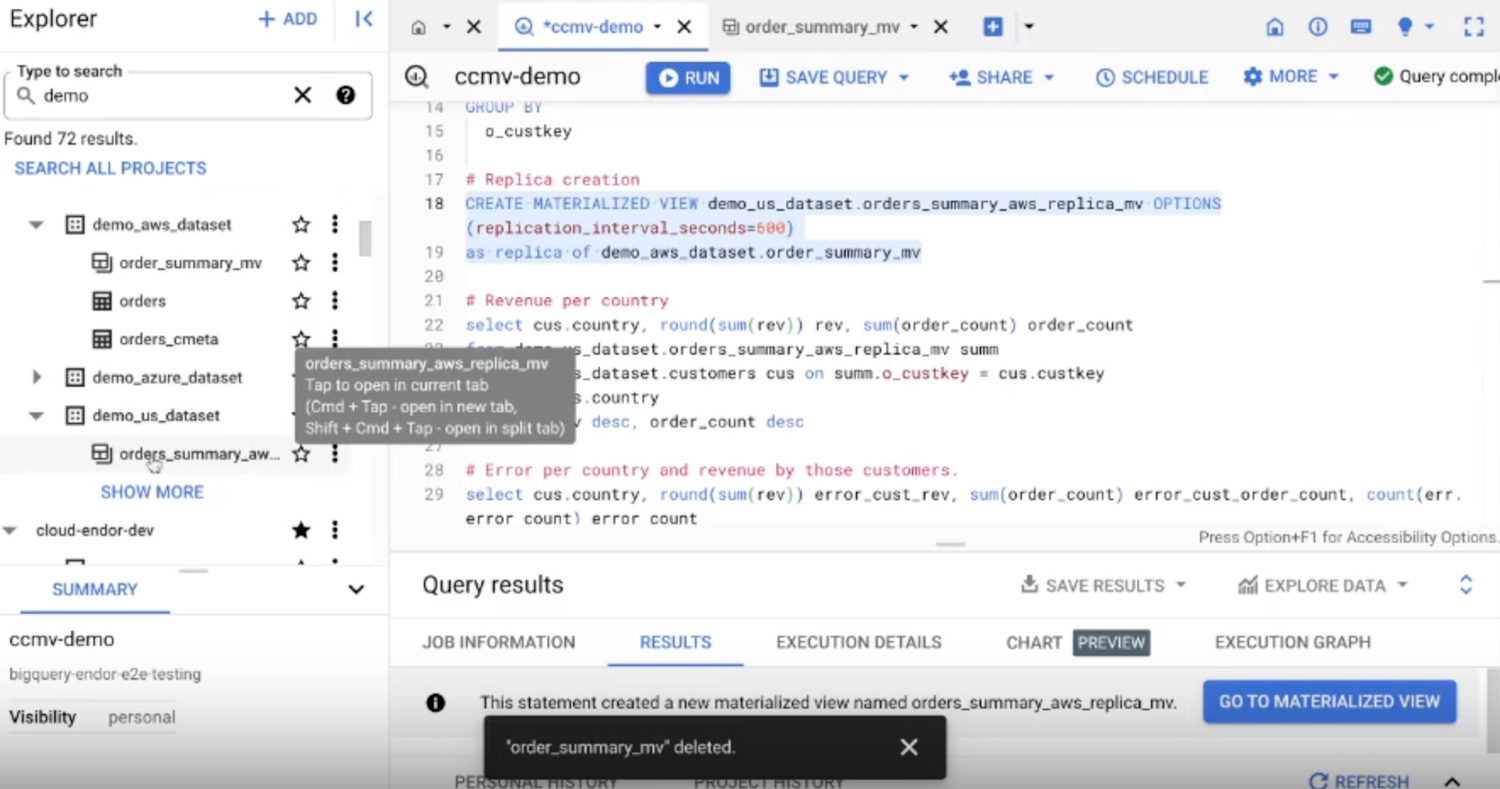Open EXPLORE DATA menu

click(x=1323, y=585)
